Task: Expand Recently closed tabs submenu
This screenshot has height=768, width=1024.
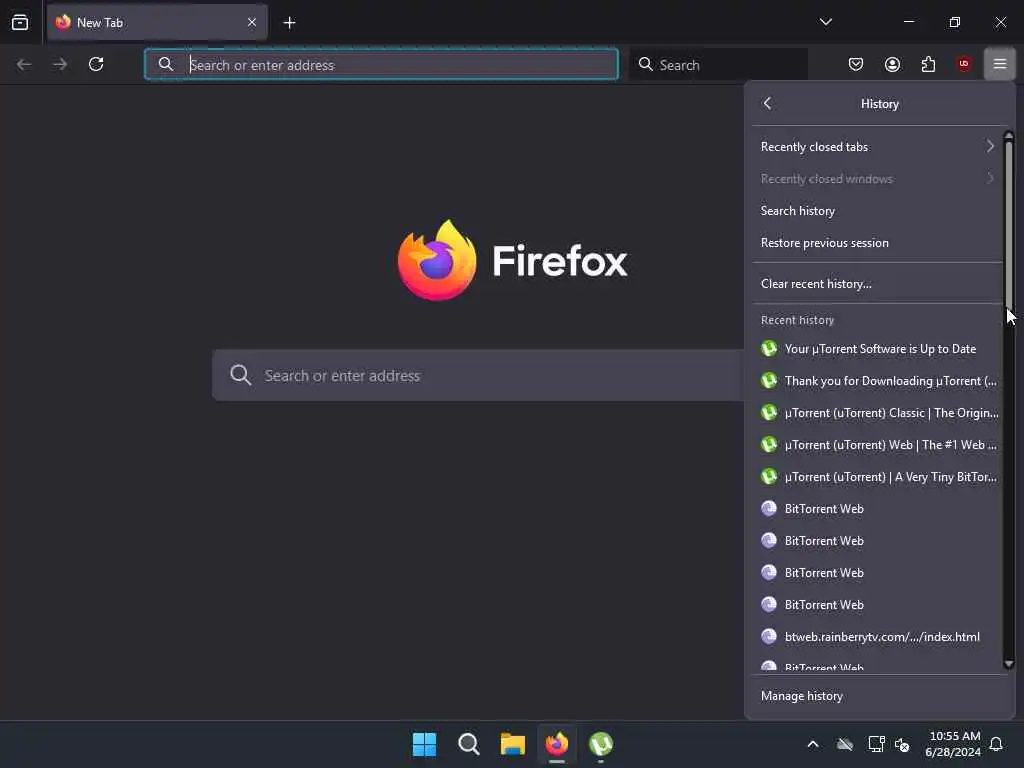Action: [x=878, y=146]
